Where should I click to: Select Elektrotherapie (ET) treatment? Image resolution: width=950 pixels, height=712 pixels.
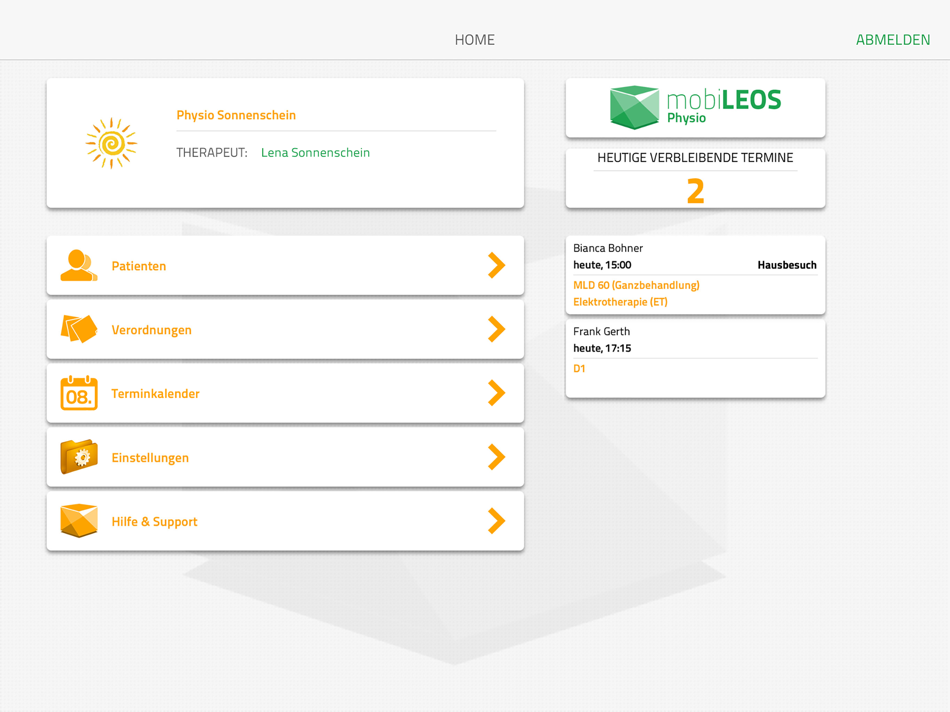pyautogui.click(x=620, y=302)
